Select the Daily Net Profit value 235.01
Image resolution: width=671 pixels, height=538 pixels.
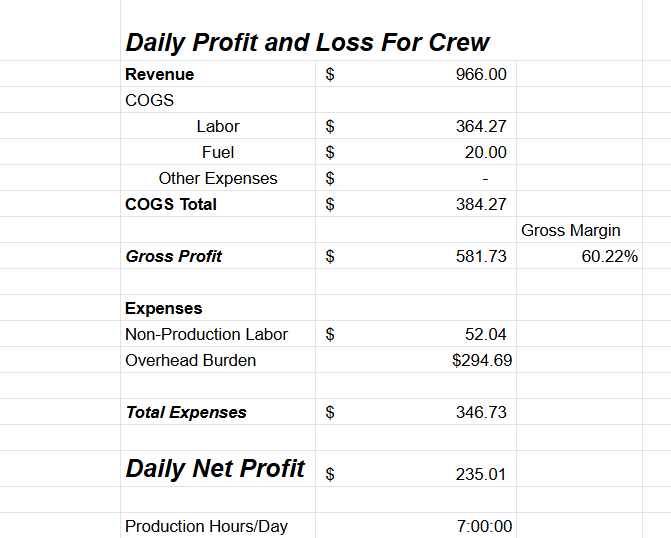(x=481, y=474)
